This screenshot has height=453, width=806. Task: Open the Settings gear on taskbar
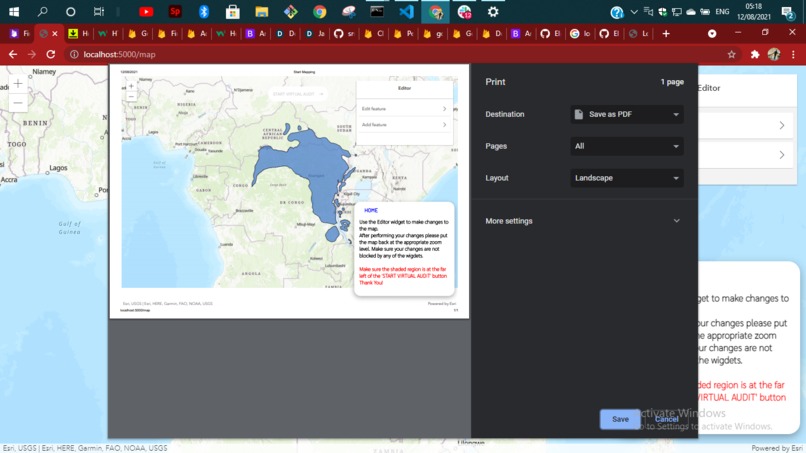493,11
